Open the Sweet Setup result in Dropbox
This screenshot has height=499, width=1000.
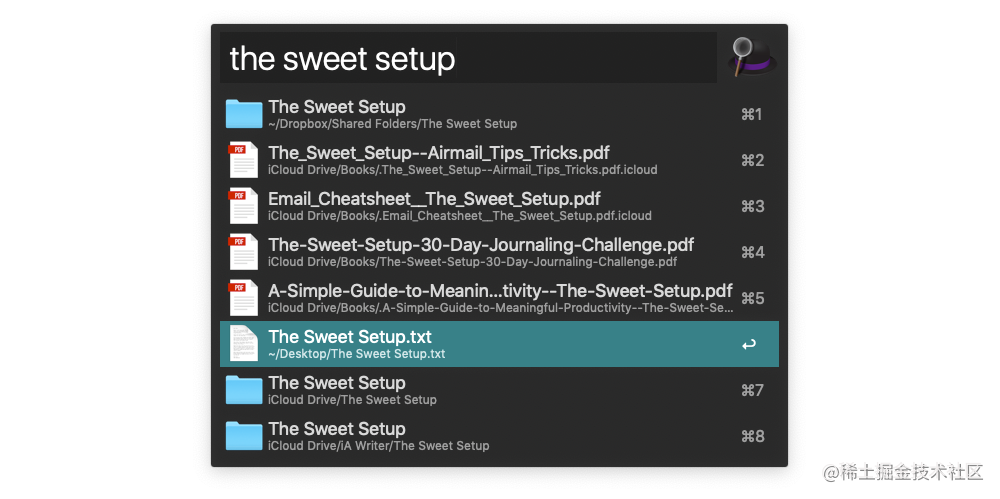pyautogui.click(x=499, y=114)
